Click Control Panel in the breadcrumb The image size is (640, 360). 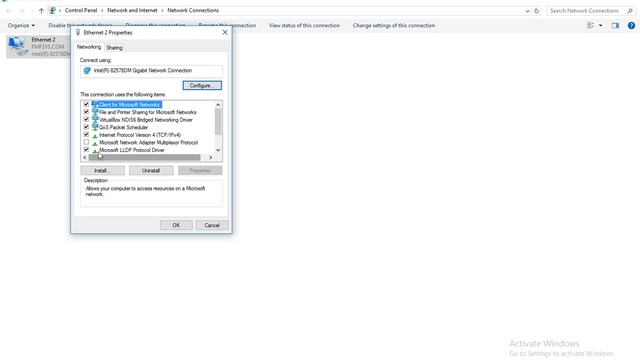81,11
